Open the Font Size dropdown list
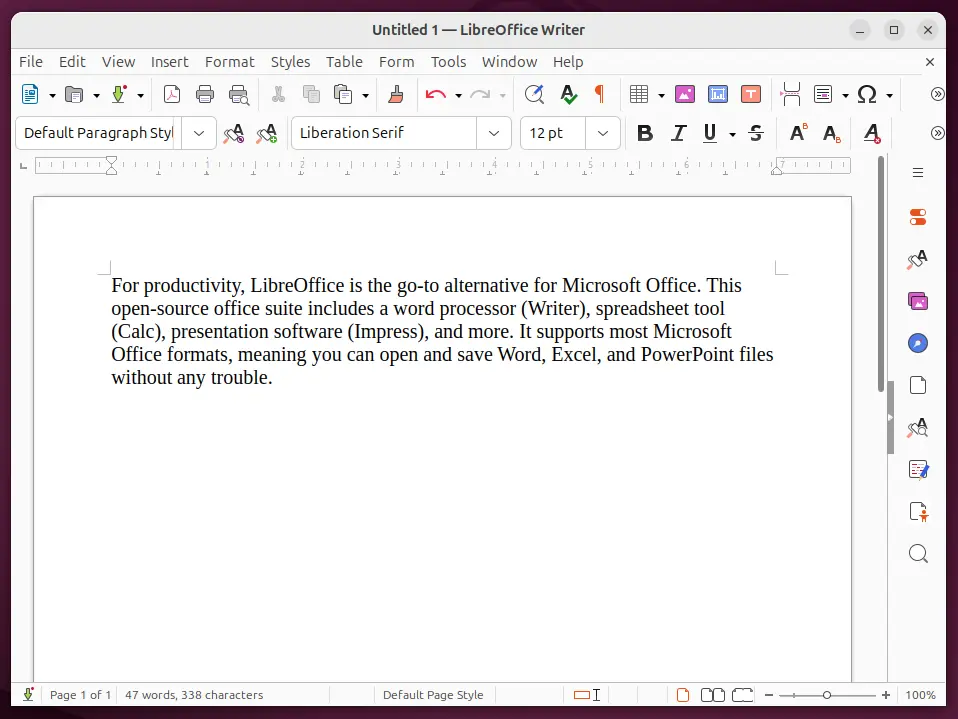The height and width of the screenshot is (719, 958). [x=602, y=133]
